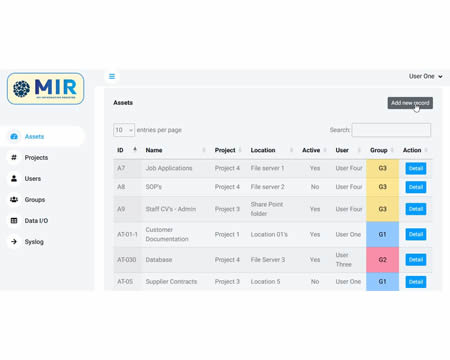The height and width of the screenshot is (360, 450).
Task: Sort table by Location column
Action: point(271,150)
